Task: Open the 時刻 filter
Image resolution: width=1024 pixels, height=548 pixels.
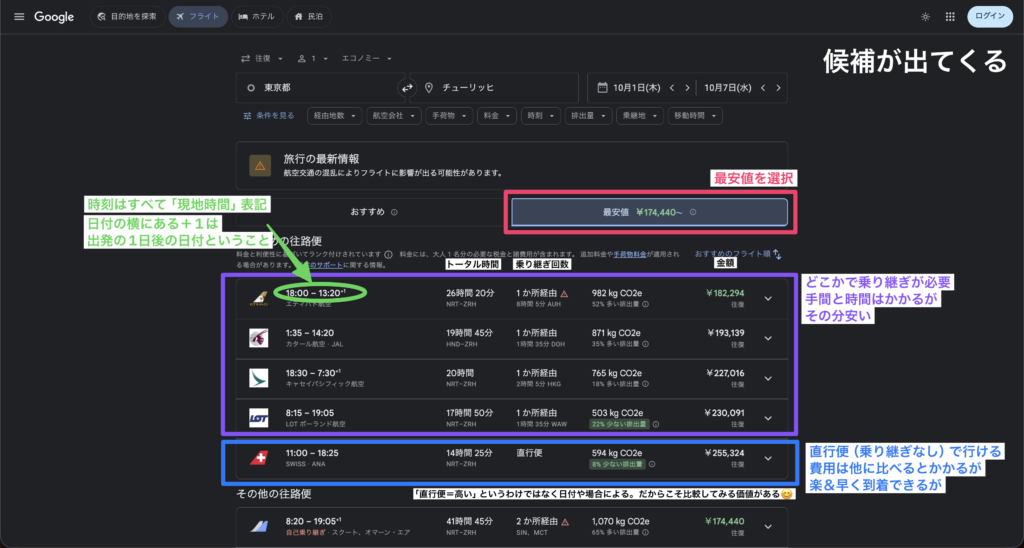Action: pyautogui.click(x=541, y=116)
